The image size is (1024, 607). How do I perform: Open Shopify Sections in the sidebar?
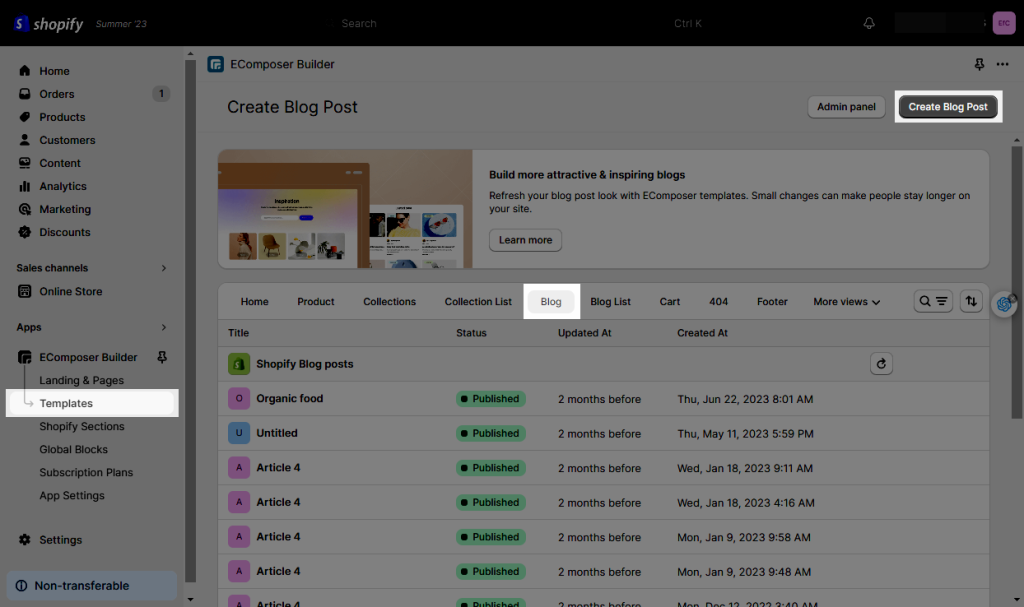point(82,426)
